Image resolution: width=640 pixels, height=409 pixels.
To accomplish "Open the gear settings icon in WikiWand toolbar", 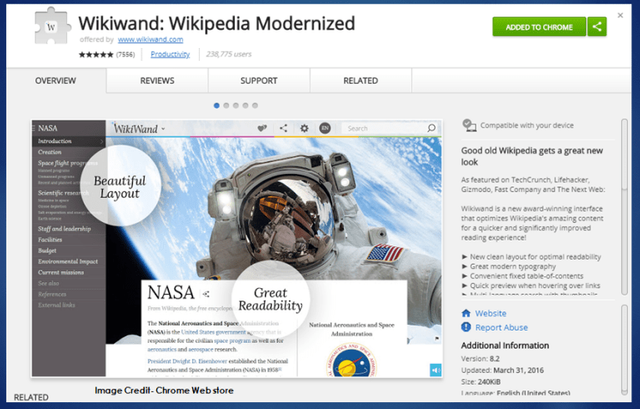I will coord(304,128).
